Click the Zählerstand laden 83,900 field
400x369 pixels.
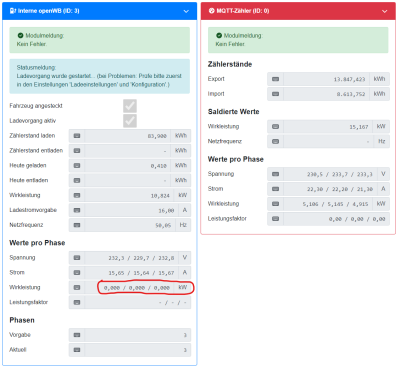coord(128,136)
